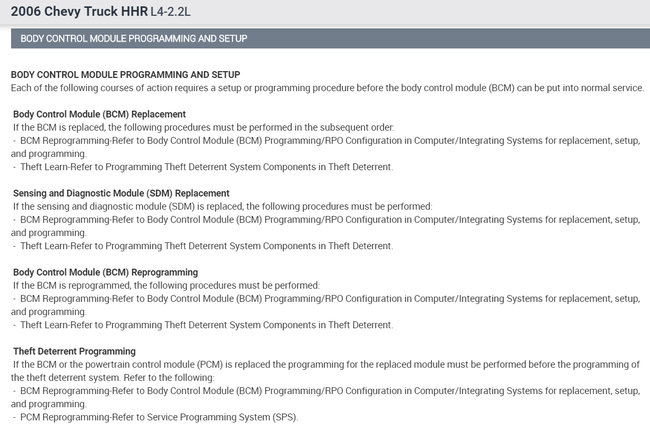Image resolution: width=650 pixels, height=432 pixels.
Task: Select the gray Body Control Module Programming header bar
Action: [325, 39]
